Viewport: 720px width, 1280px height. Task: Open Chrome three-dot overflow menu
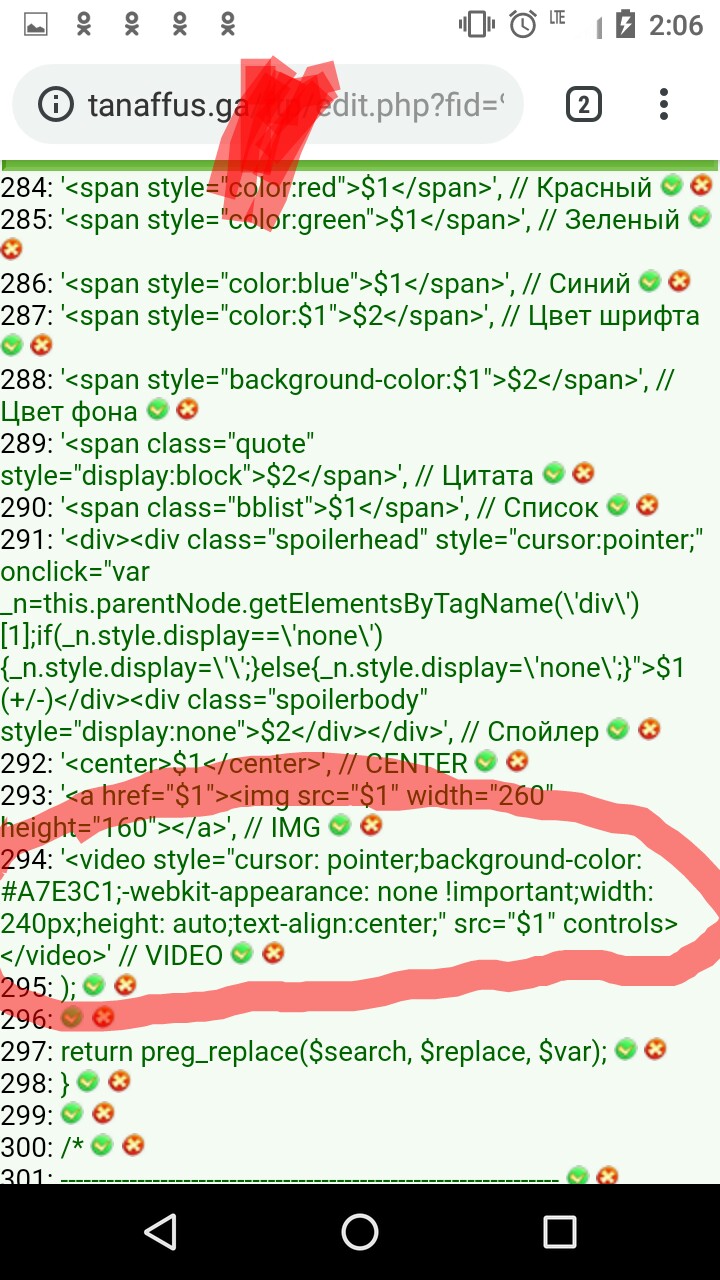[x=664, y=104]
